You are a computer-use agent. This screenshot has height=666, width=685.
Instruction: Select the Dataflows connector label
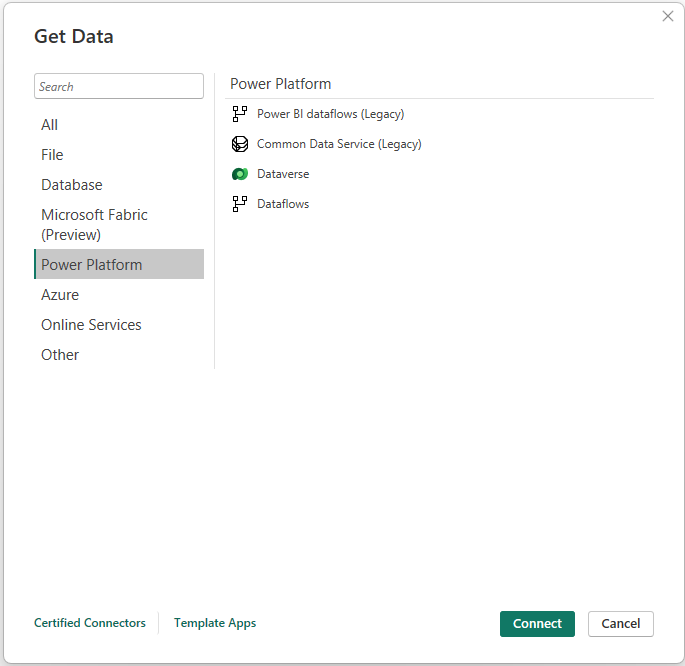tap(283, 204)
